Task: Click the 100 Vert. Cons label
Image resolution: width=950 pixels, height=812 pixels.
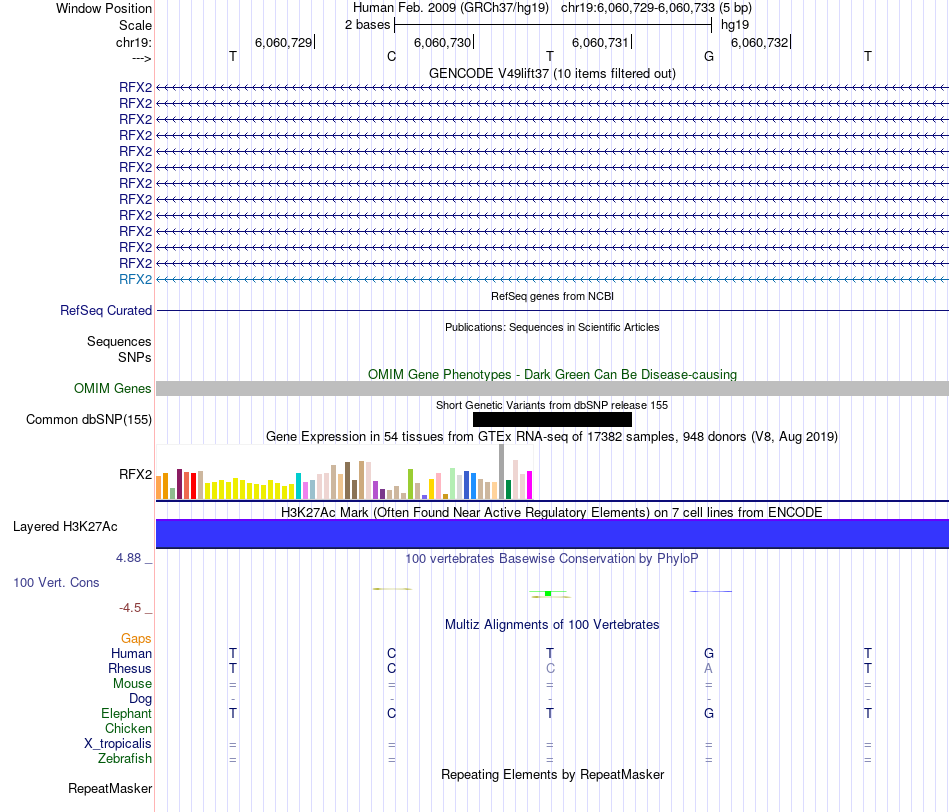Action: (56, 582)
